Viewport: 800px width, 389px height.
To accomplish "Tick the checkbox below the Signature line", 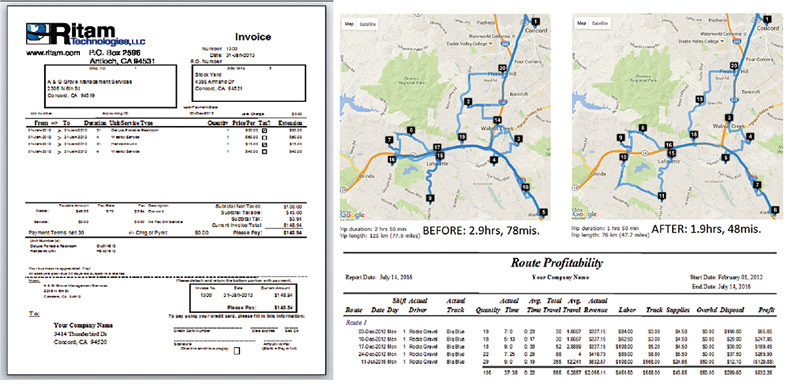I will pos(236,351).
